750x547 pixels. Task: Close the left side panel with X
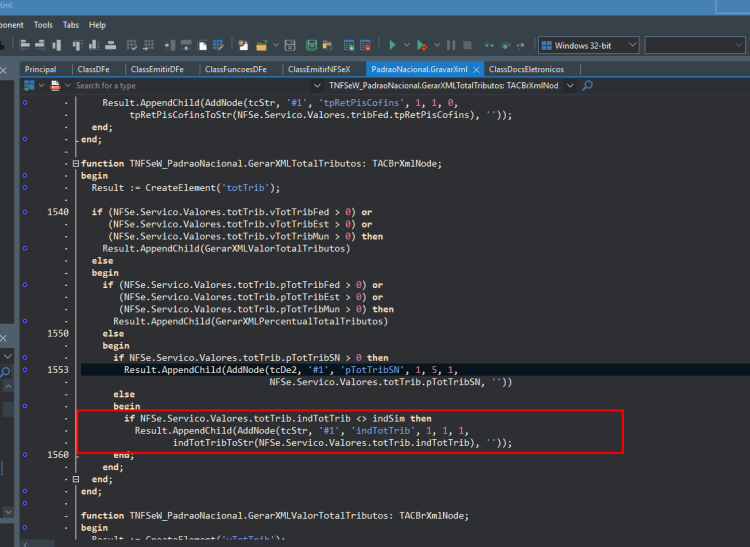click(3, 70)
